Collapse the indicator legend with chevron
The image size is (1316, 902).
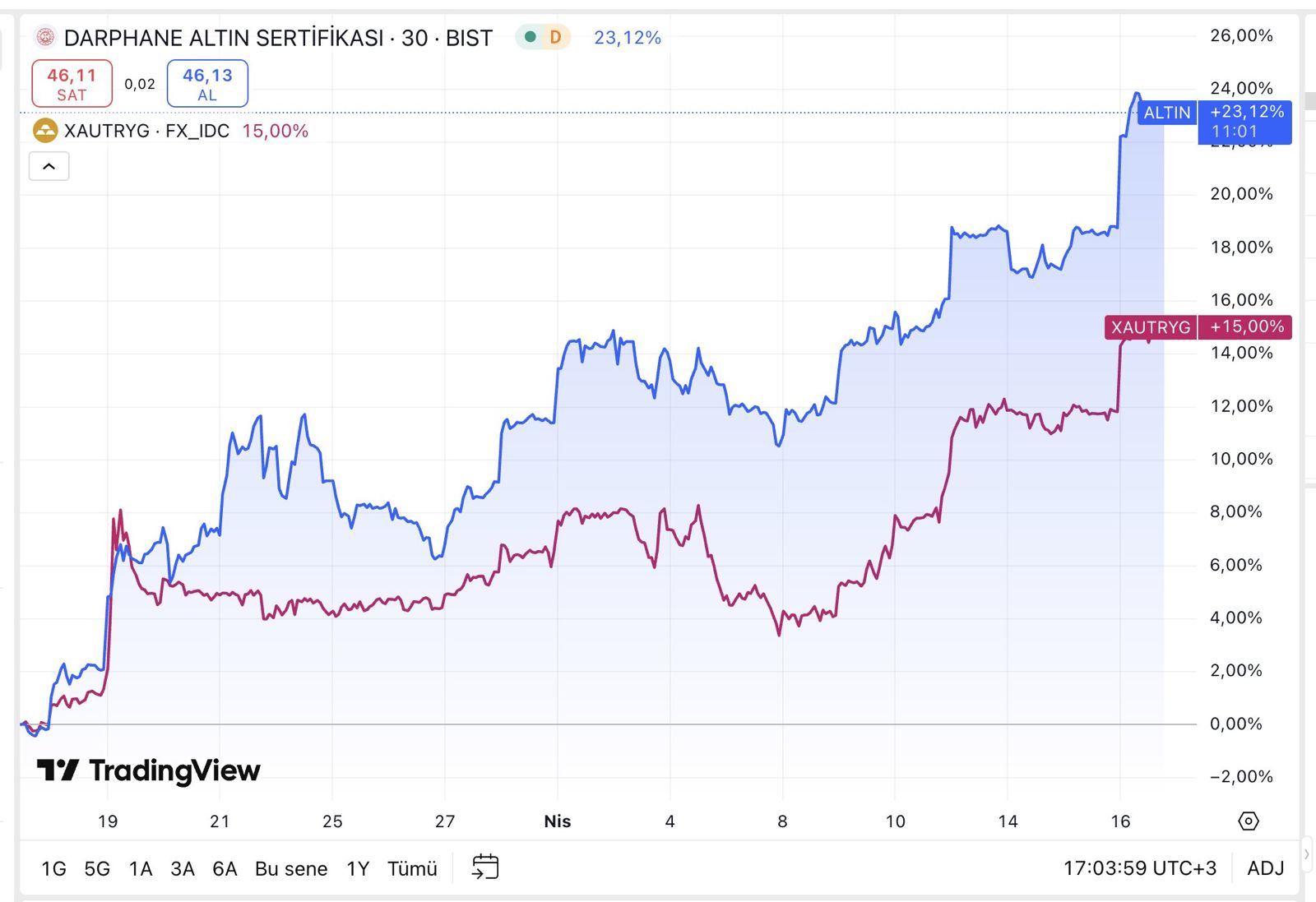pos(49,166)
